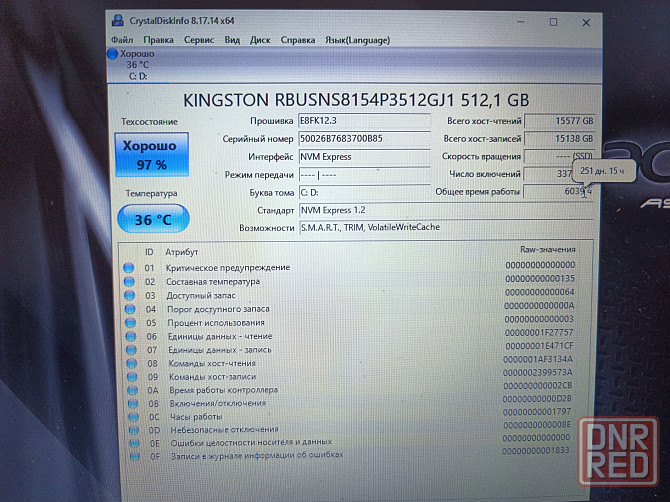Viewport: 670px width, 502px height.
Task: Click the Raw-значения column header
Action: pos(547,249)
